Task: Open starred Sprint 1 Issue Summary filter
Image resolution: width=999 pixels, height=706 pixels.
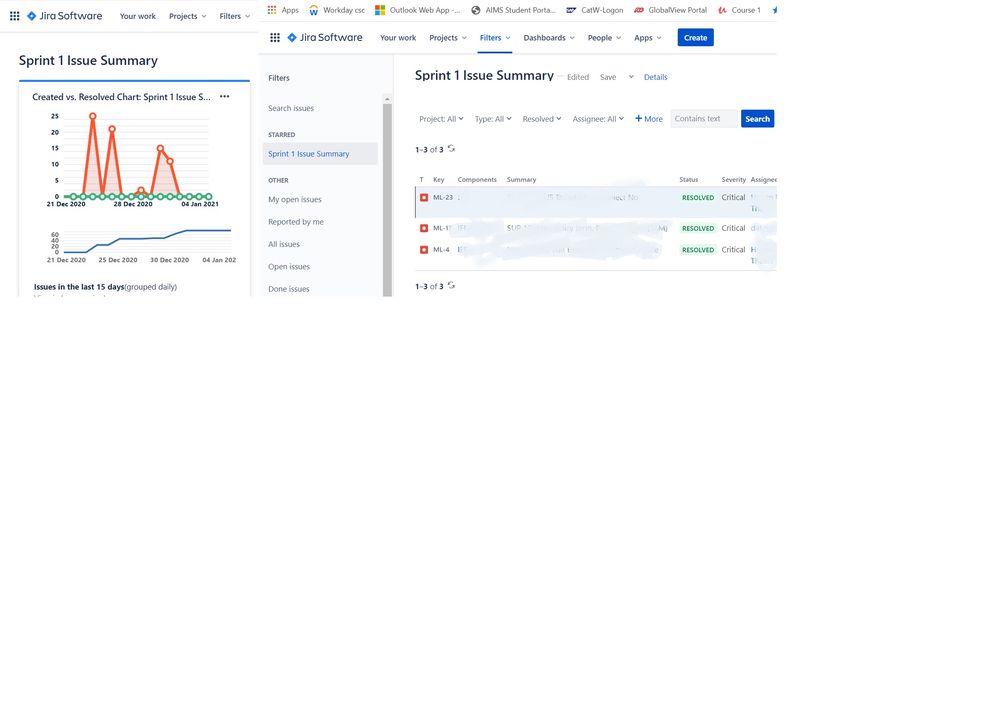Action: [320, 154]
